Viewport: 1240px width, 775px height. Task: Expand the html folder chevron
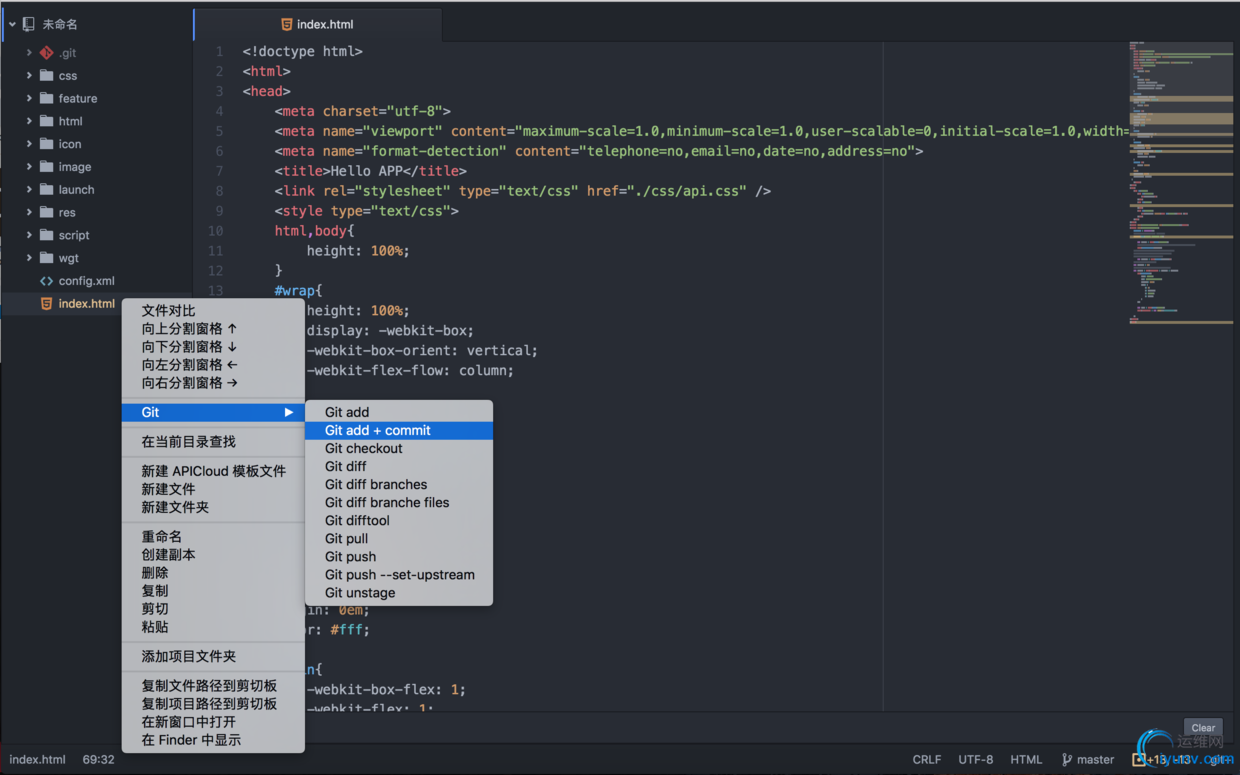pos(29,121)
